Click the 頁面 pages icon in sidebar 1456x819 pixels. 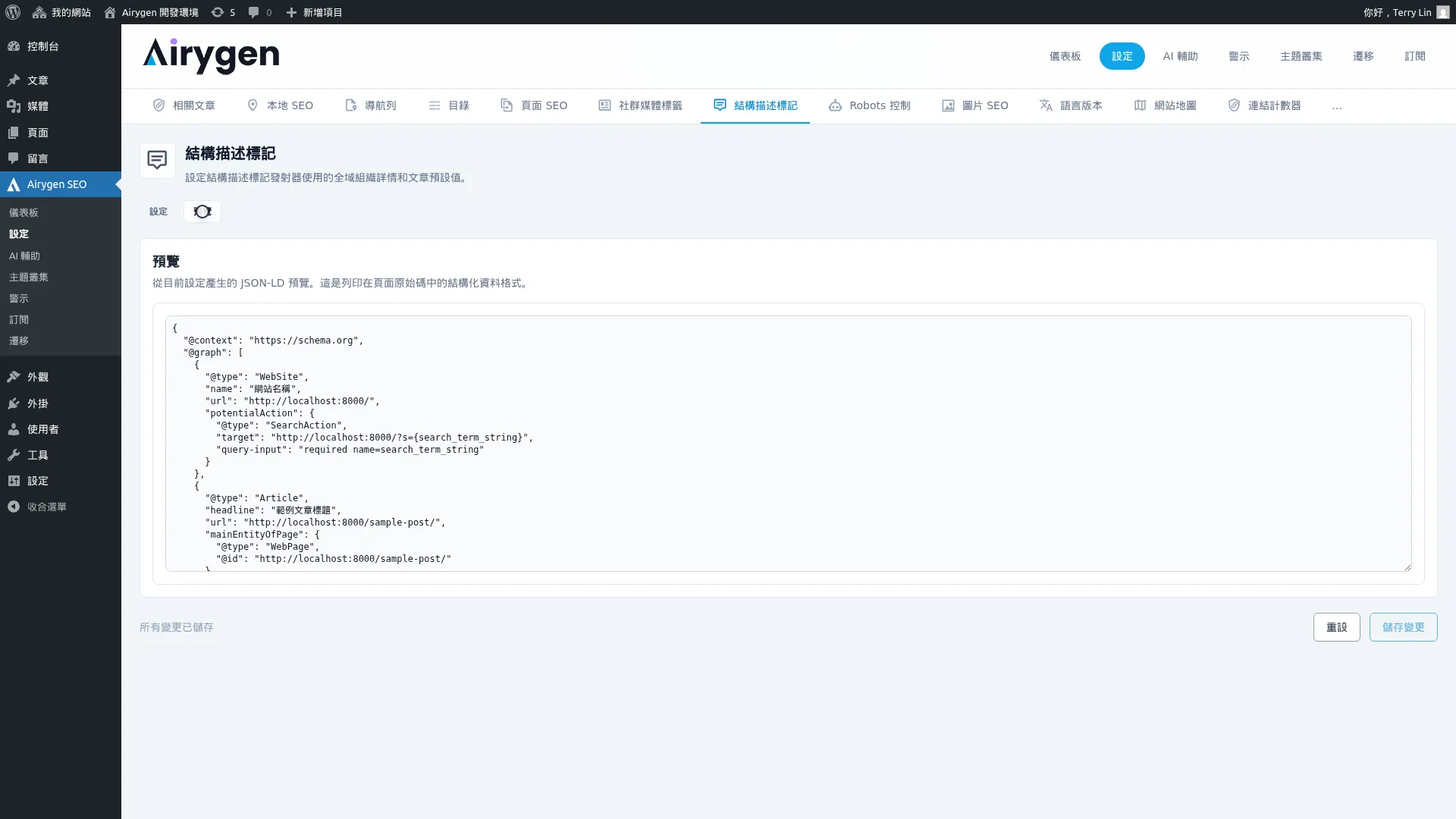pos(14,133)
